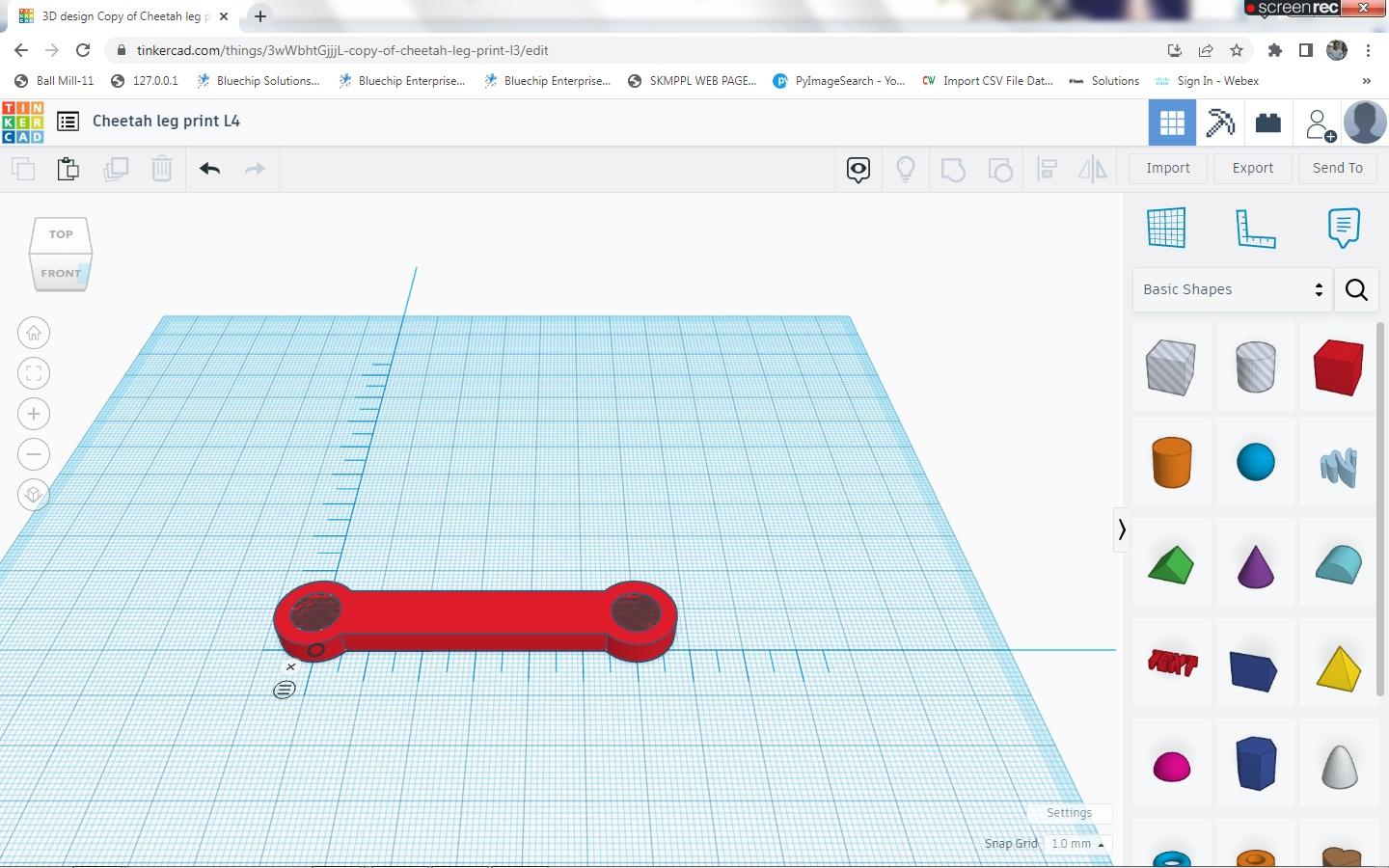Click the Ungroup shapes icon

pyautogui.click(x=1000, y=170)
